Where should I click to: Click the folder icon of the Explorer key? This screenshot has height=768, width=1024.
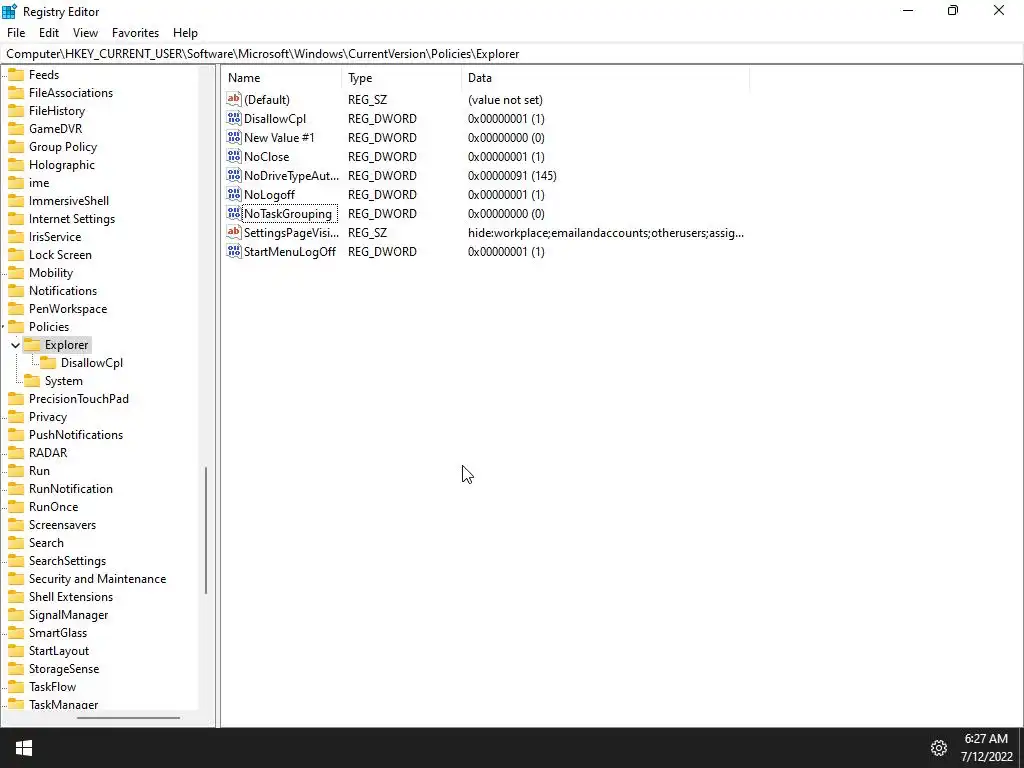(x=32, y=344)
